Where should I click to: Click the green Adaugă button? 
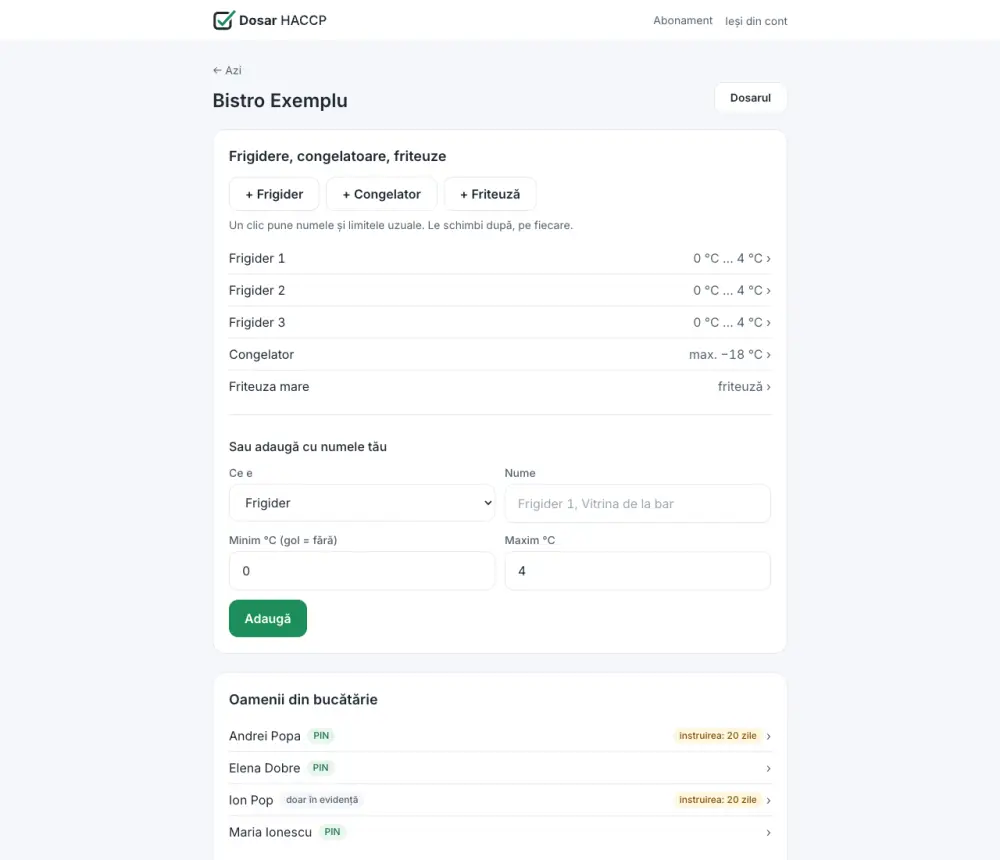pyautogui.click(x=268, y=618)
